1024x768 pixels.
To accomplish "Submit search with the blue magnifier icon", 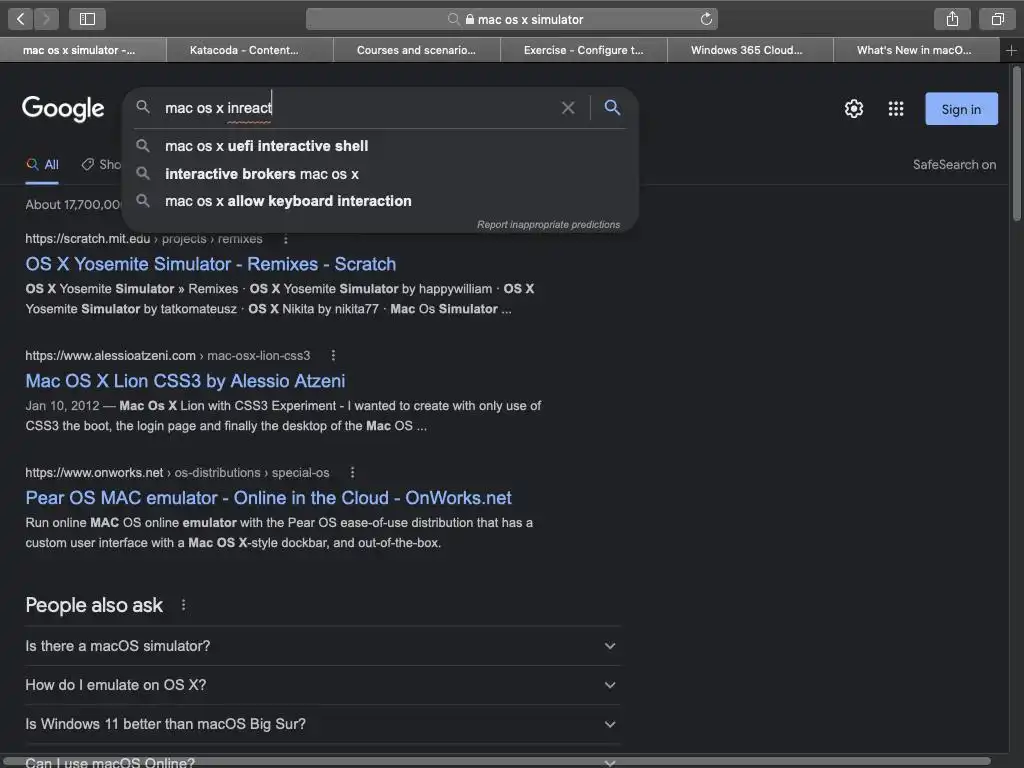I will point(612,107).
